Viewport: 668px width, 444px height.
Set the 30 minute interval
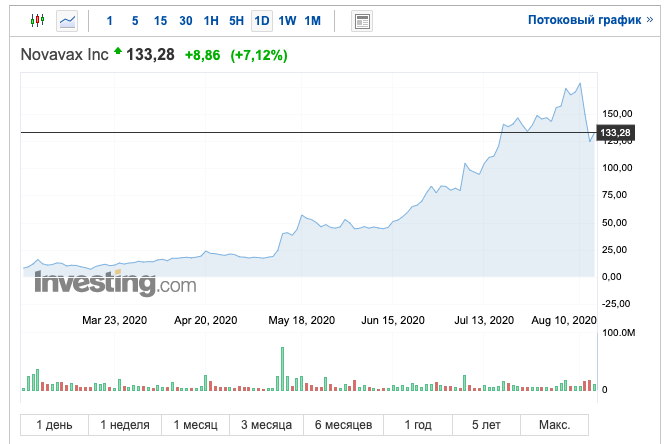(186, 20)
